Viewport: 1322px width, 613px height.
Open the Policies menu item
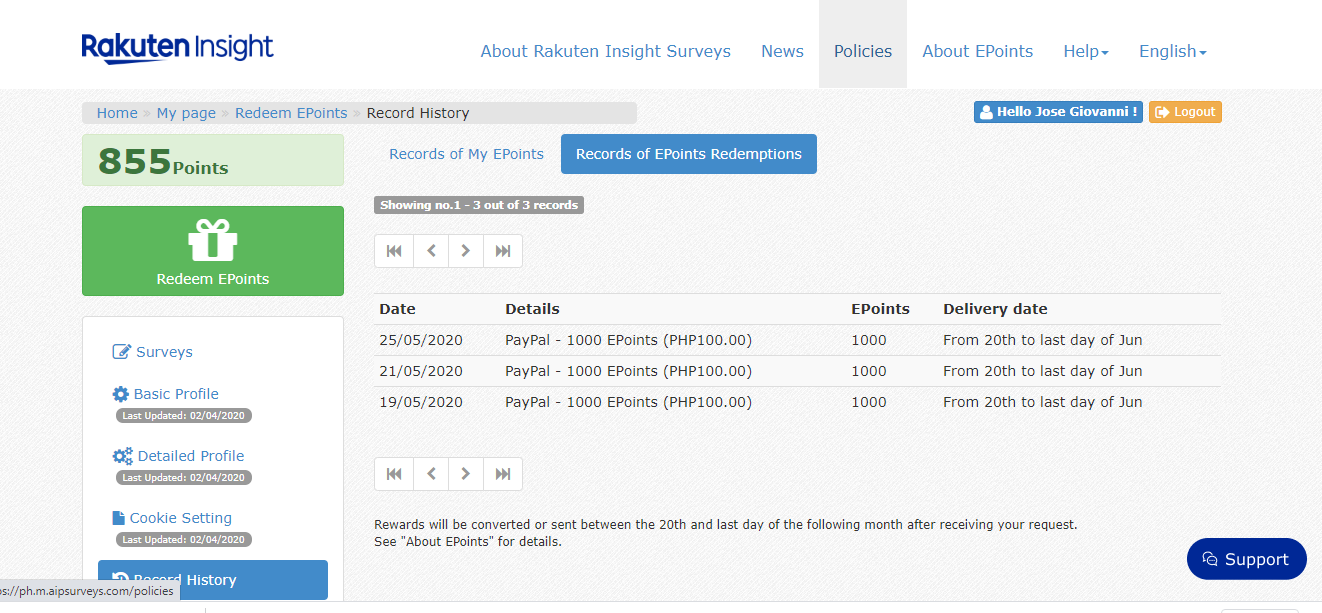862,51
